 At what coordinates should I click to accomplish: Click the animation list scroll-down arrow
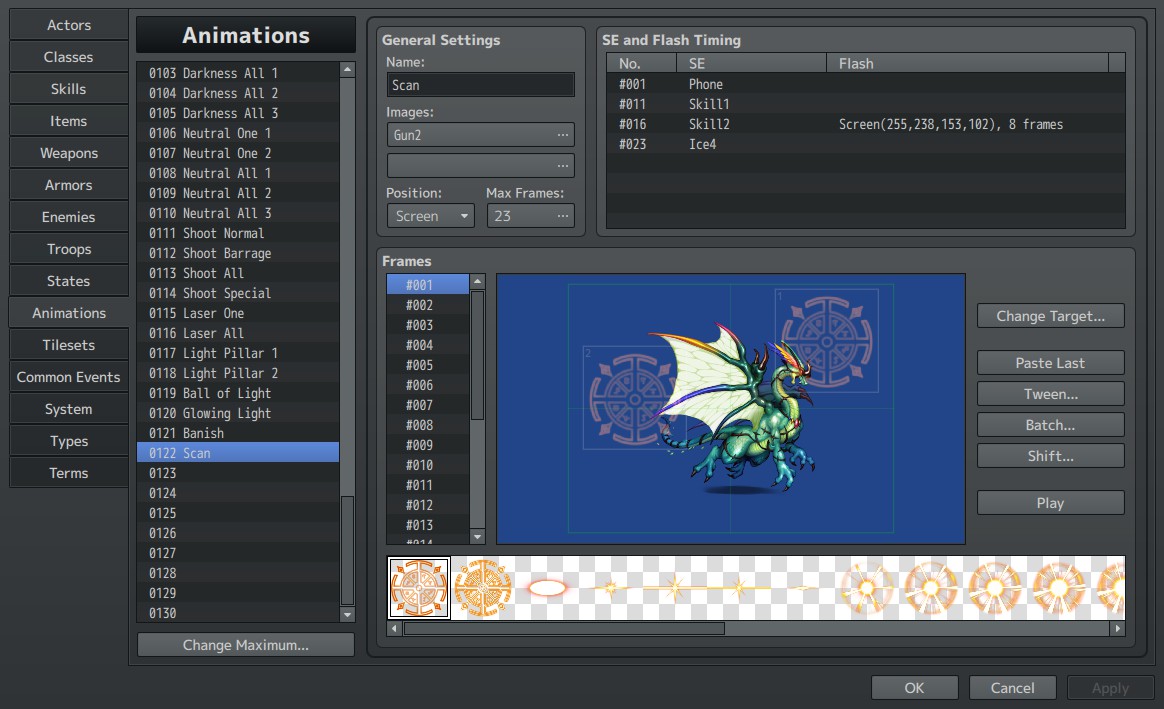tap(347, 615)
